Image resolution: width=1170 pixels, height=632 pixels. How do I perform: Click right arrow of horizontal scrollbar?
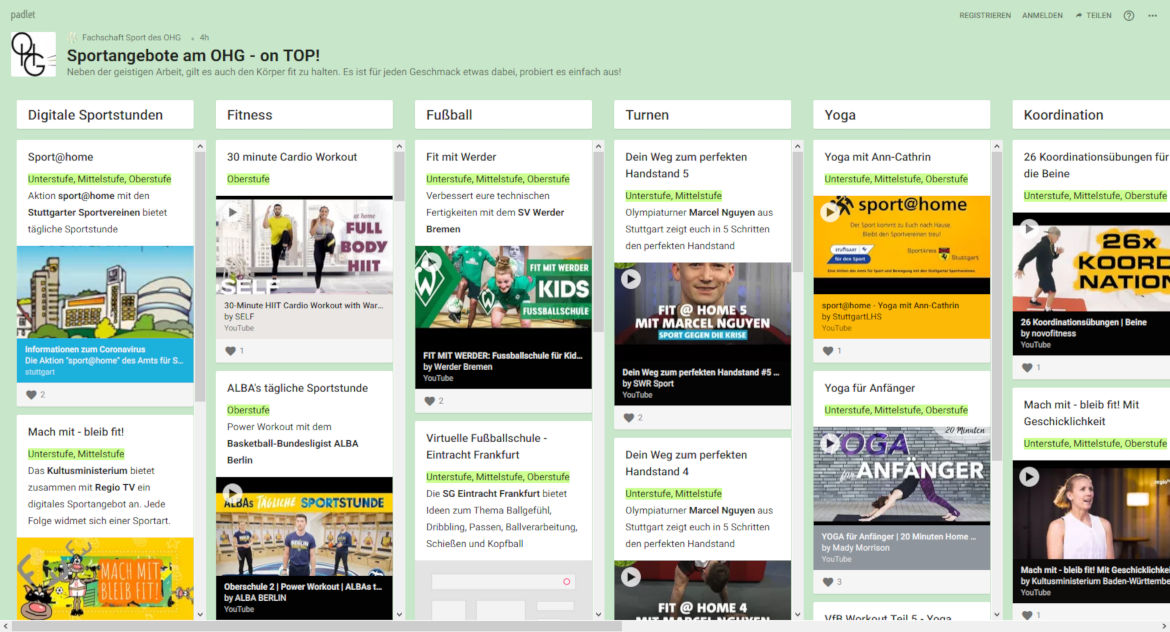click(1164, 626)
